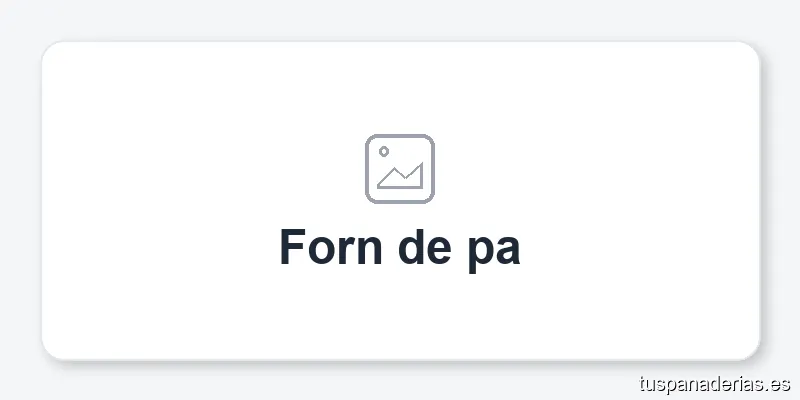
Task: Click the image placeholder icon
Action: pyautogui.click(x=399, y=168)
